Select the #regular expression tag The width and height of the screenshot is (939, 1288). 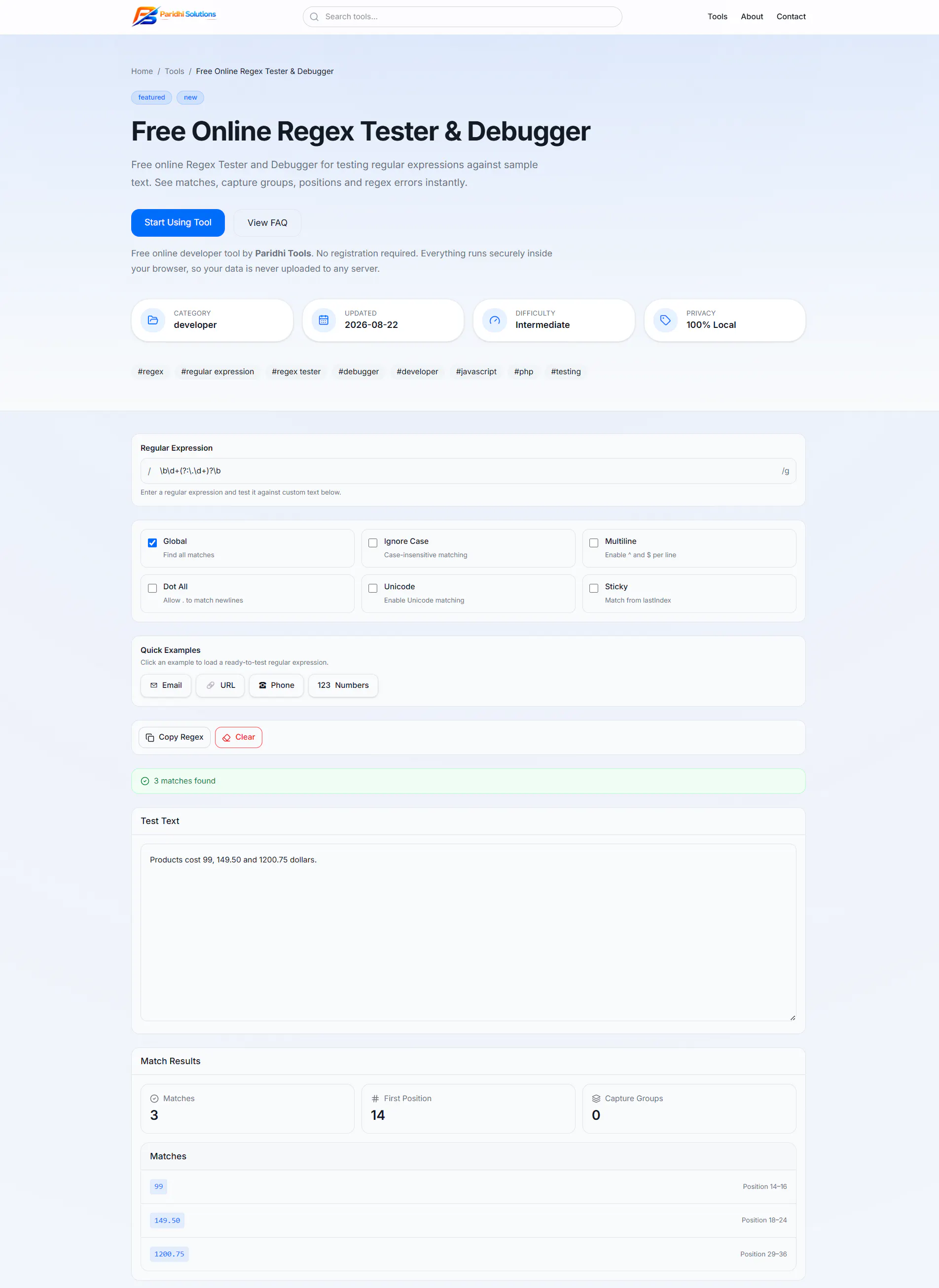point(217,372)
